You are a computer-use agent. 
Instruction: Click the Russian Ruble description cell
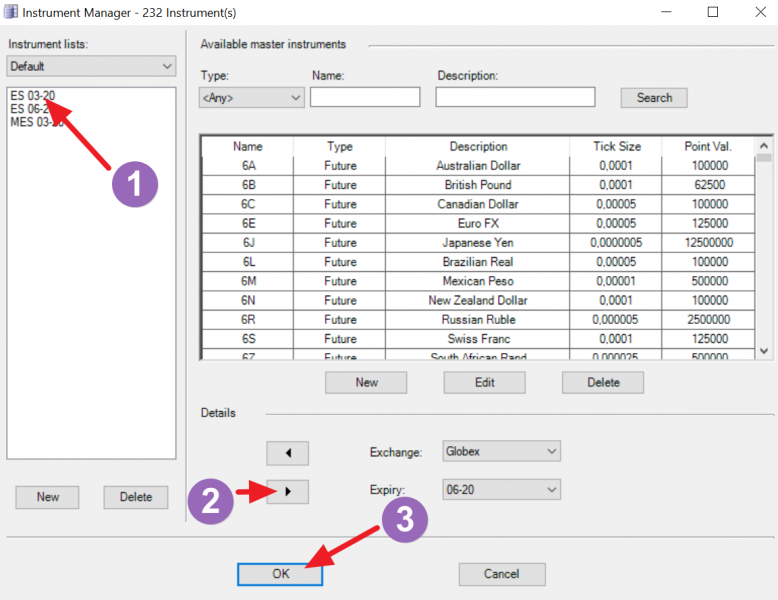(x=478, y=320)
